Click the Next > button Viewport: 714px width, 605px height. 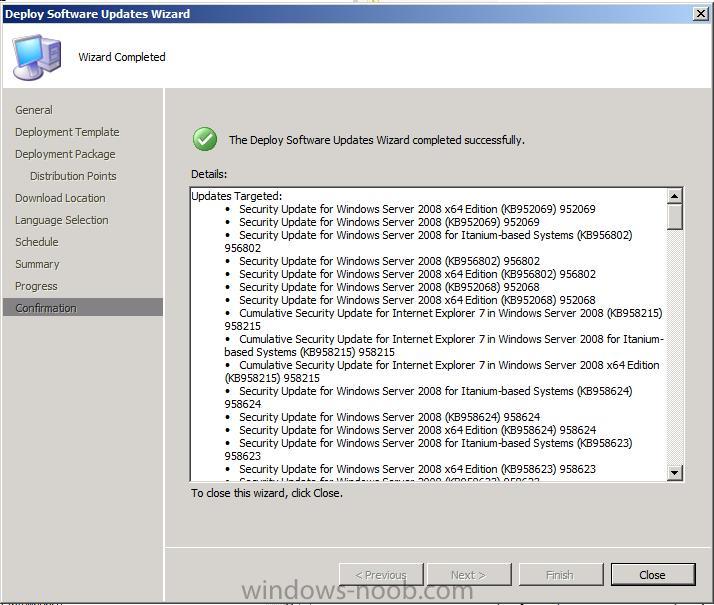pos(469,575)
